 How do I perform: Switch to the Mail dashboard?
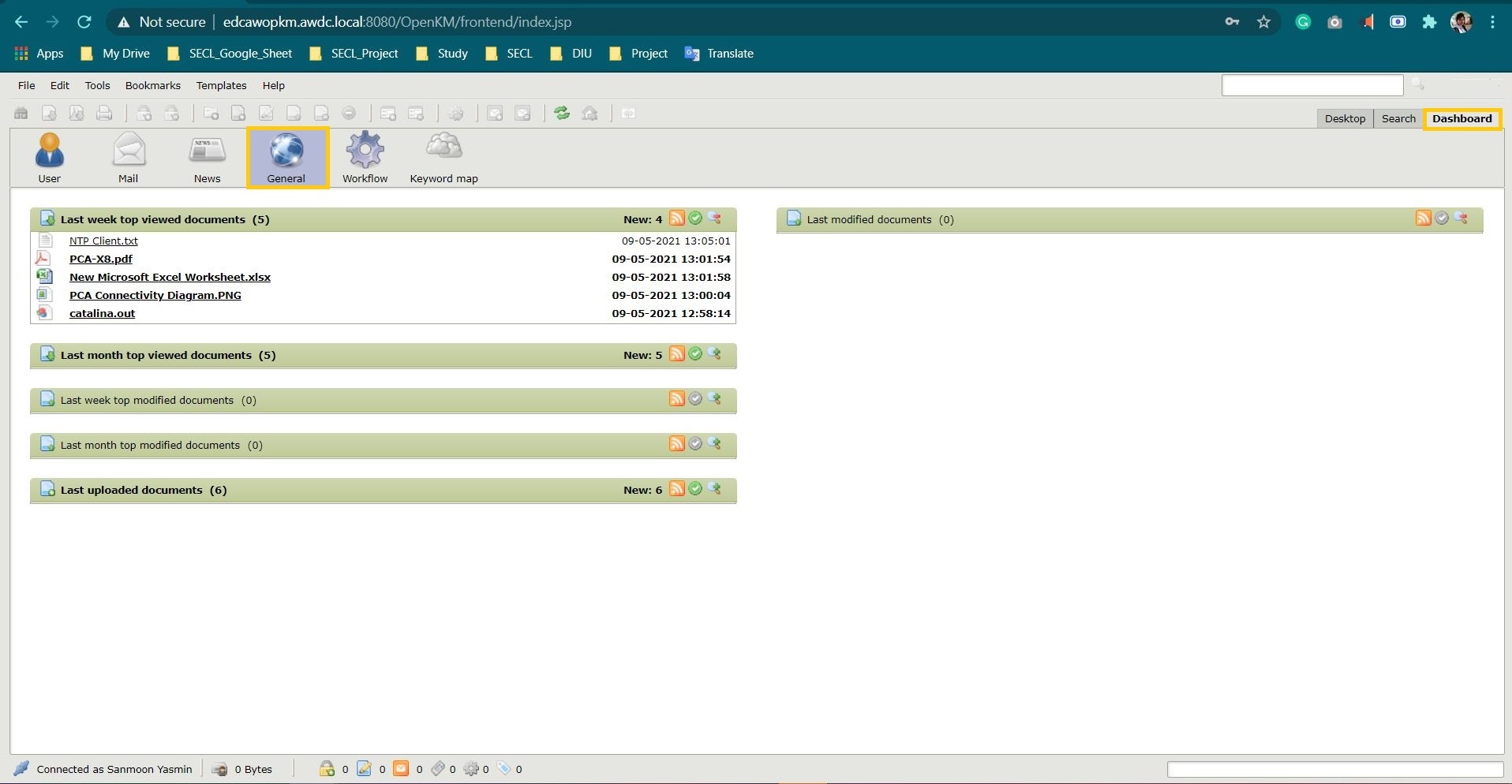pyautogui.click(x=128, y=157)
